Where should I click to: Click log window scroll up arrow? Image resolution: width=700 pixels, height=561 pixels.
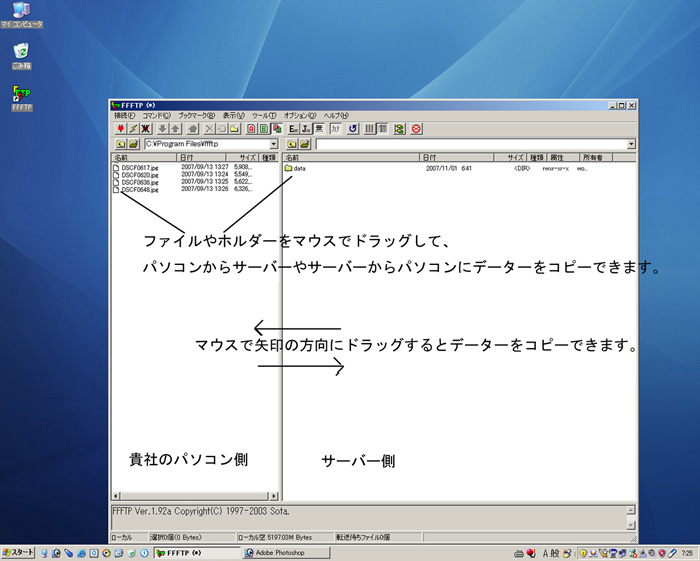[x=631, y=510]
